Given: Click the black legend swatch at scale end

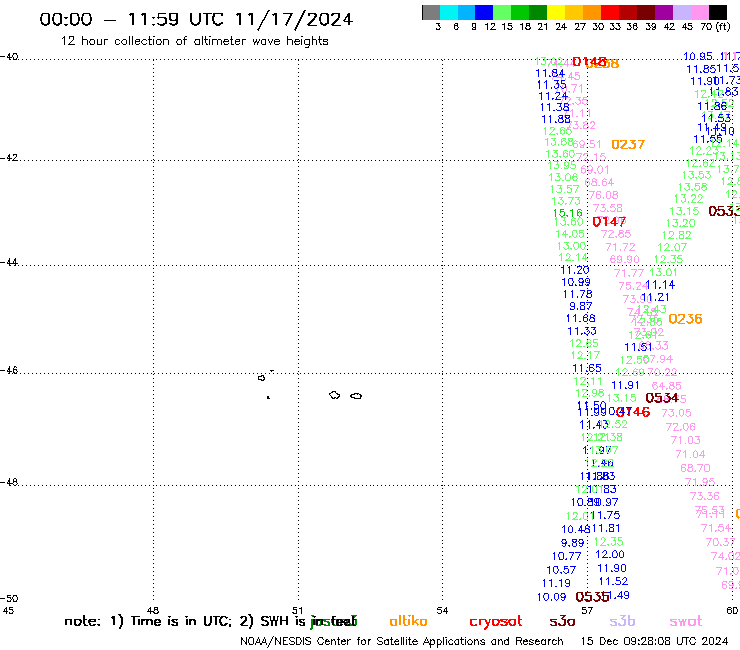Looking at the screenshot, I should coord(718,12).
